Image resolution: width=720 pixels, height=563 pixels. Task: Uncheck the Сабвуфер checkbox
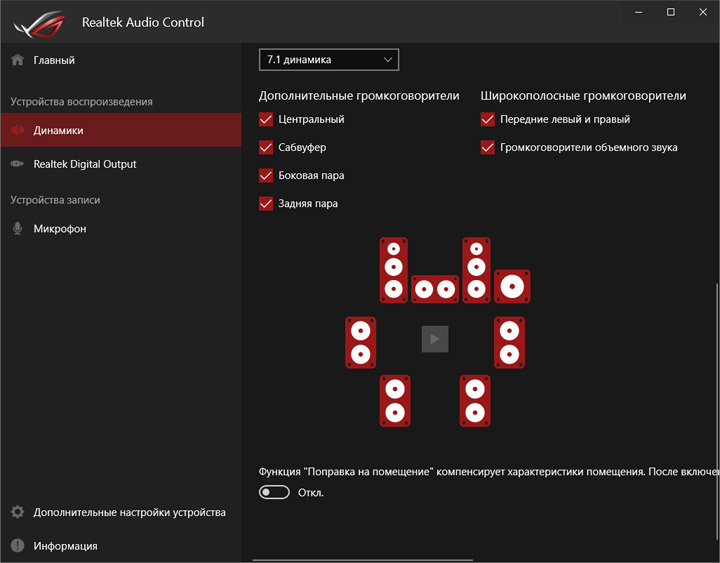266,148
